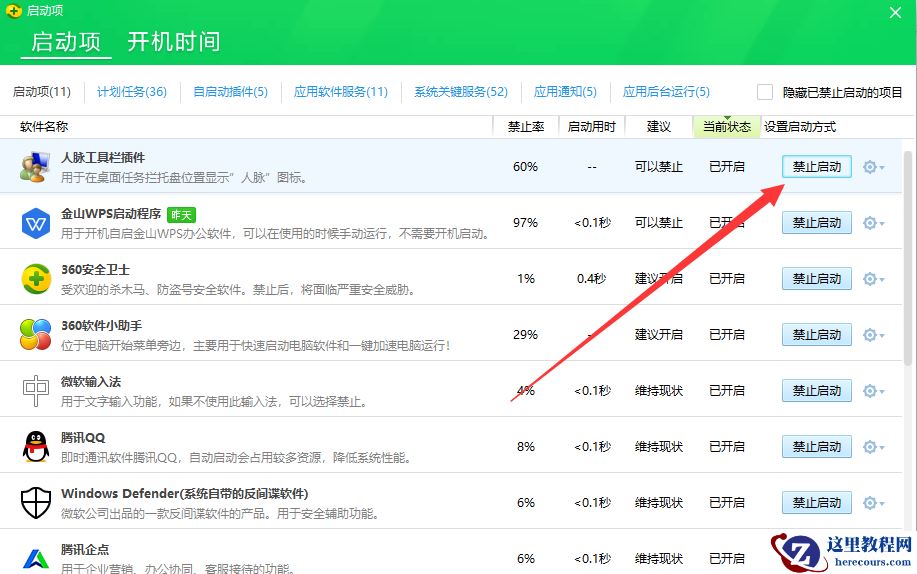Sort by 当前状态 column header
Viewport: 917px width, 574px height.
[x=726, y=126]
